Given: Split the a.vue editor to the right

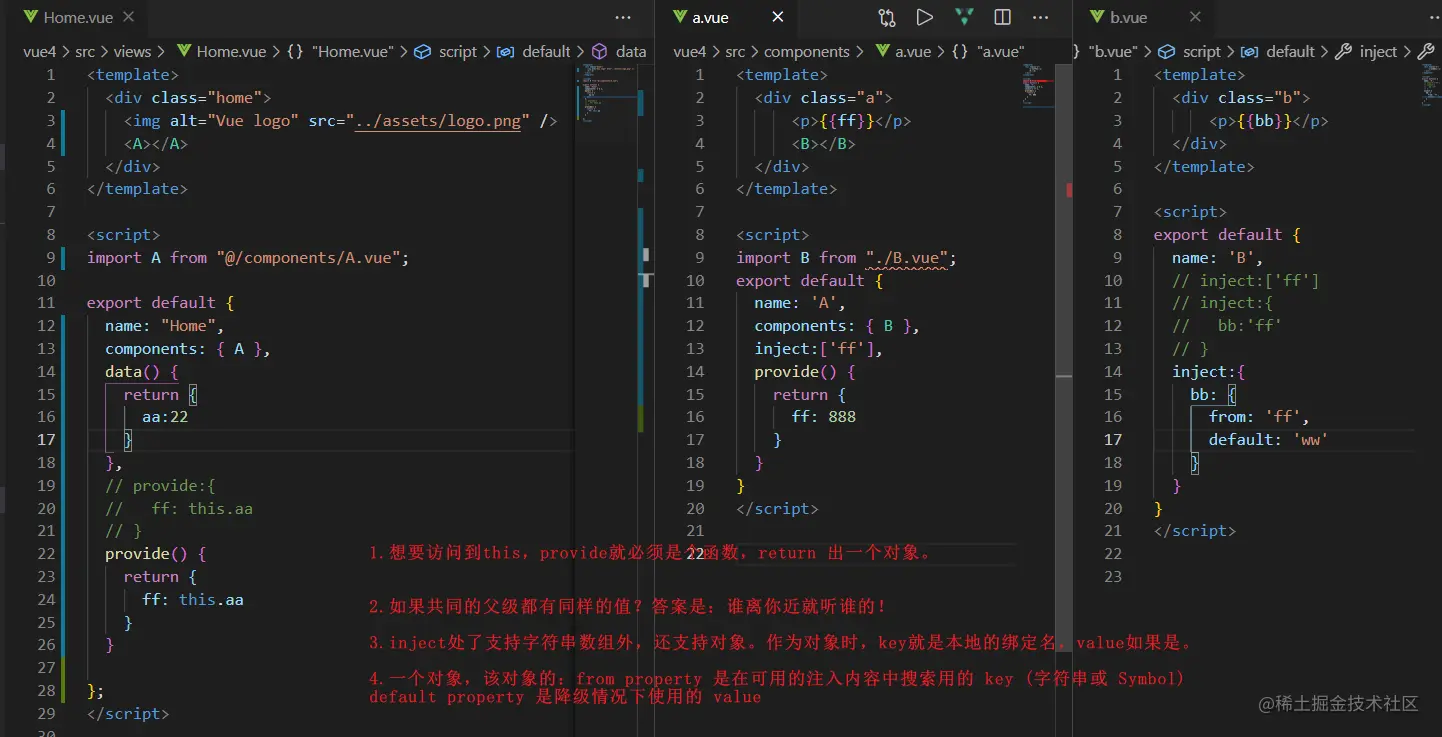Looking at the screenshot, I should coord(1002,17).
